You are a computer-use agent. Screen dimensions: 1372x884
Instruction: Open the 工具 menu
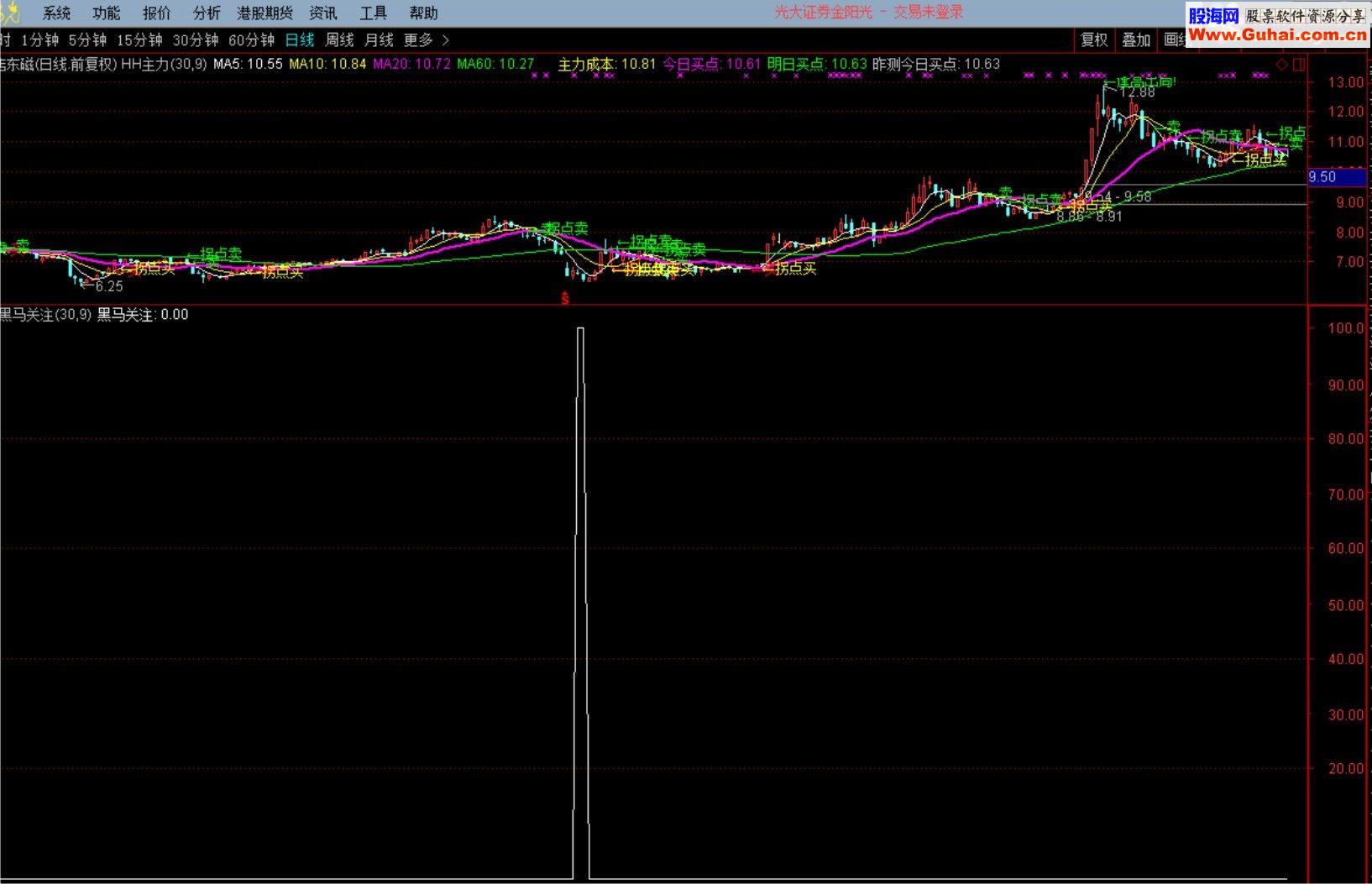click(x=374, y=13)
